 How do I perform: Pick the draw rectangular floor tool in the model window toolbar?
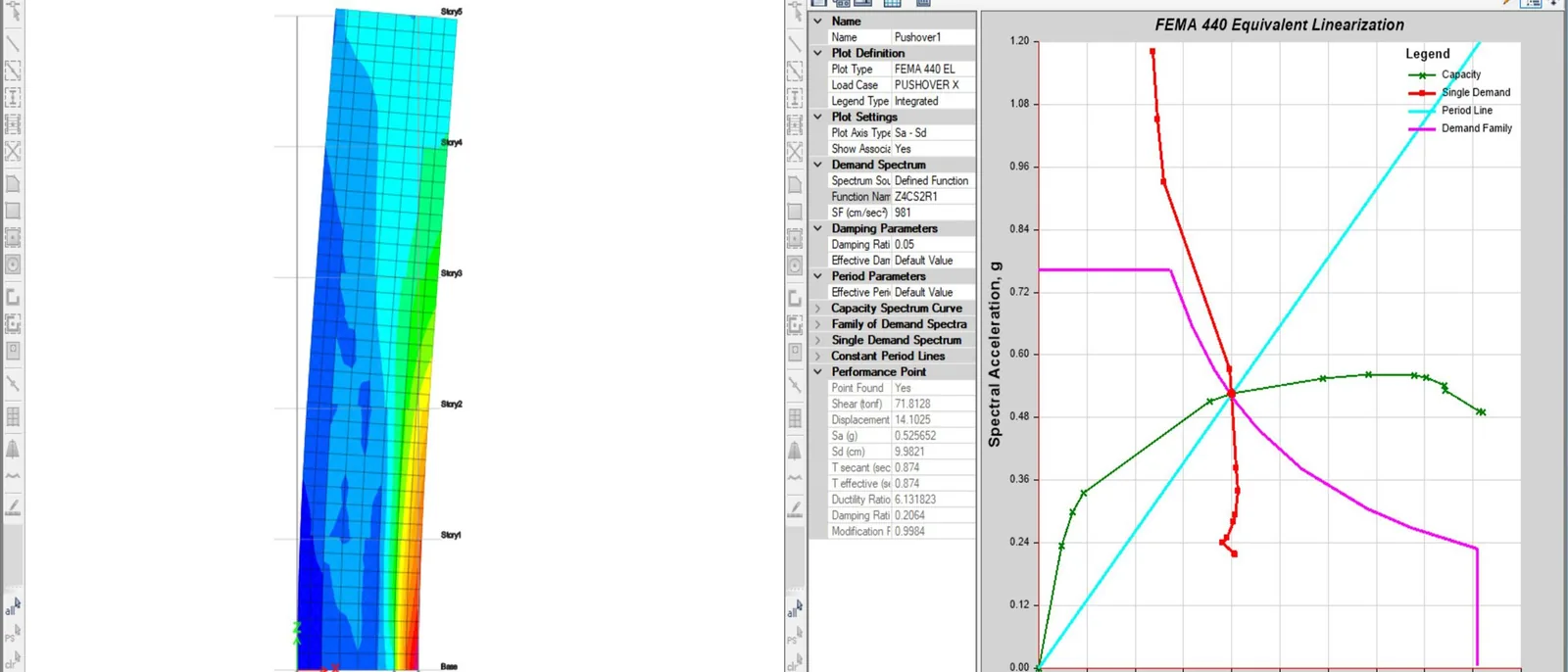click(13, 211)
